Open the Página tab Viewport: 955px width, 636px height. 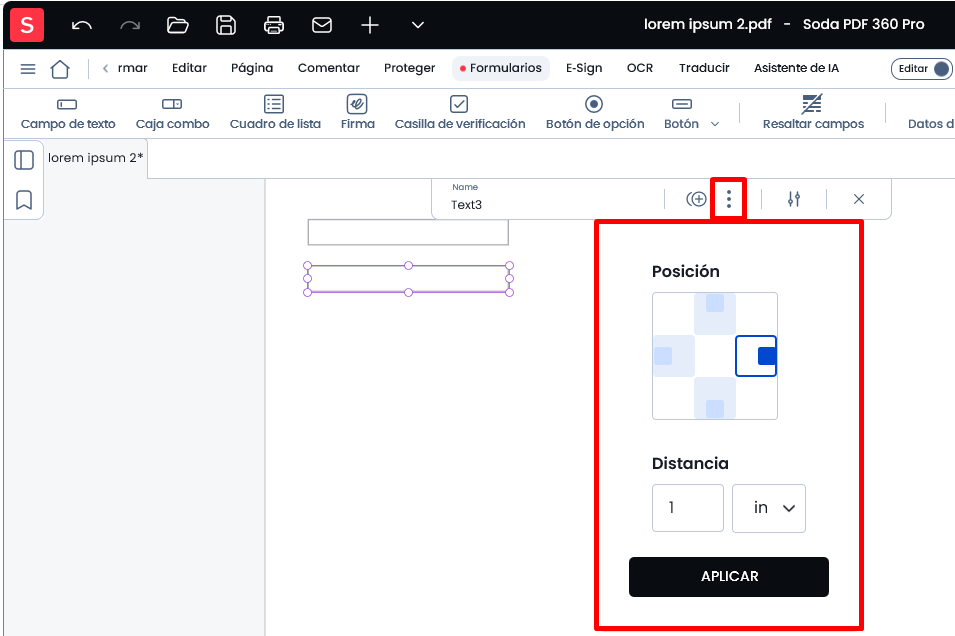coord(252,68)
